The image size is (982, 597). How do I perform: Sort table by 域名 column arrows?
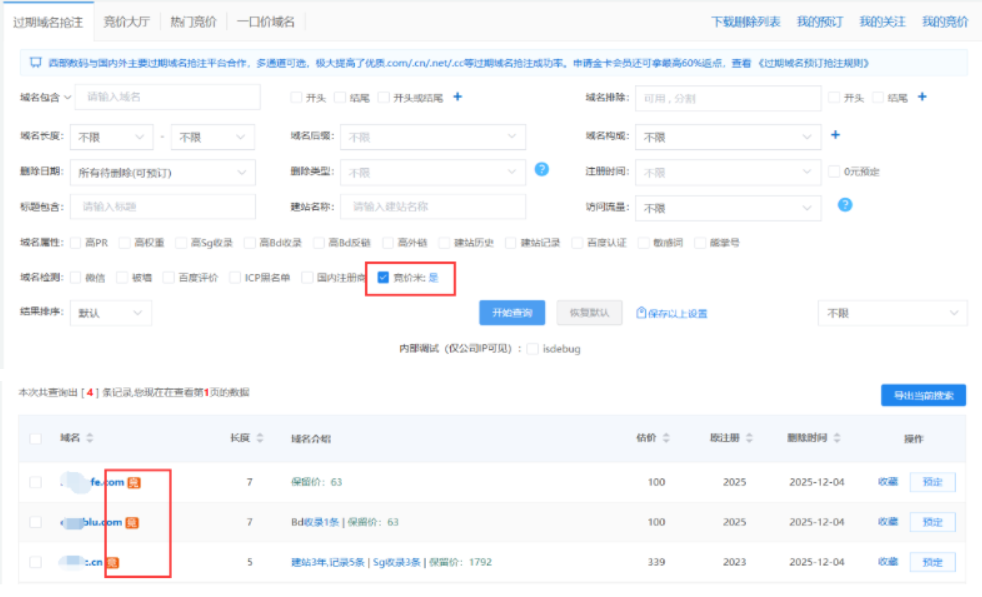point(90,438)
